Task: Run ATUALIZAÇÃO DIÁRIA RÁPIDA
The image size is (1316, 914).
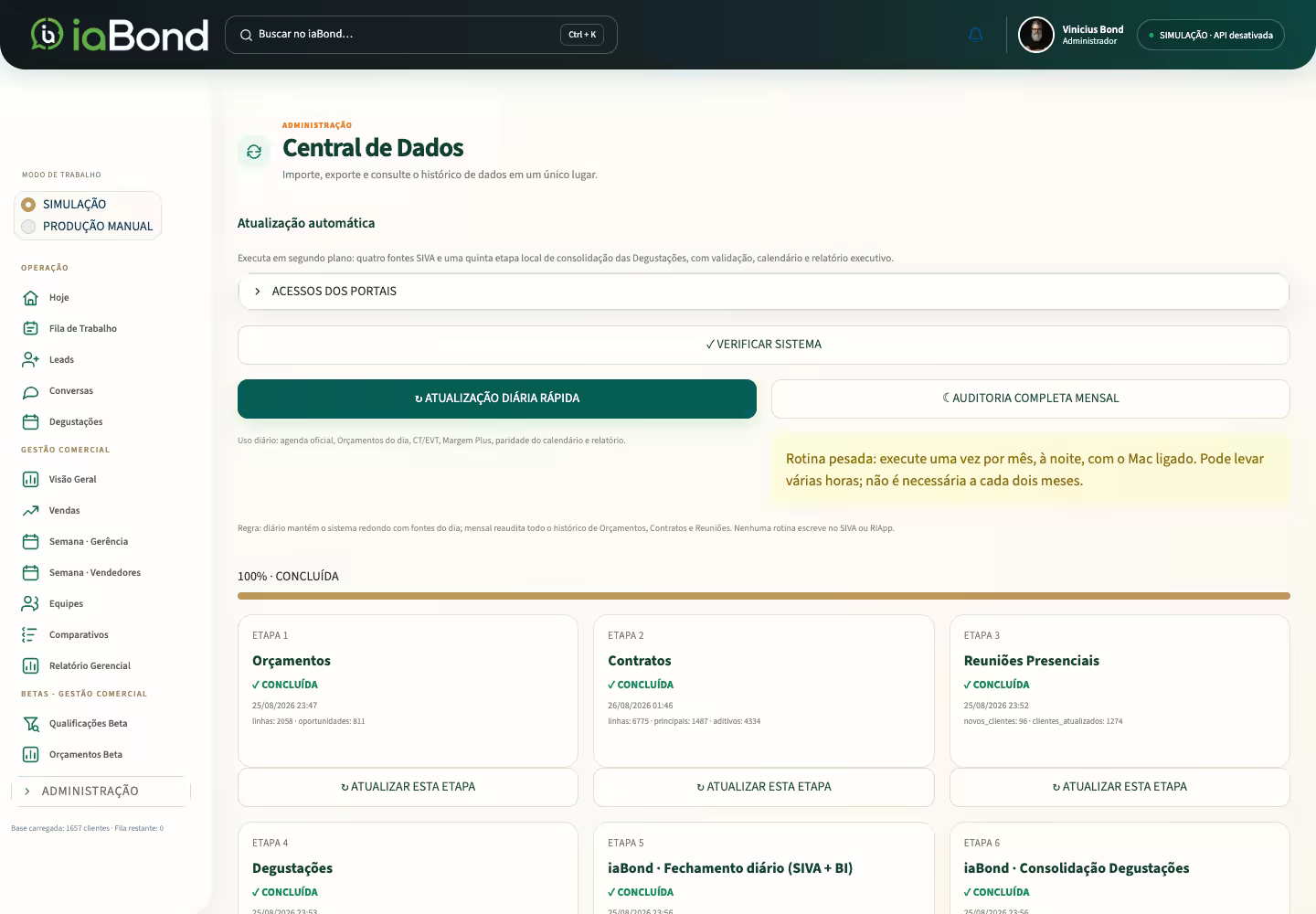Action: 497,399
